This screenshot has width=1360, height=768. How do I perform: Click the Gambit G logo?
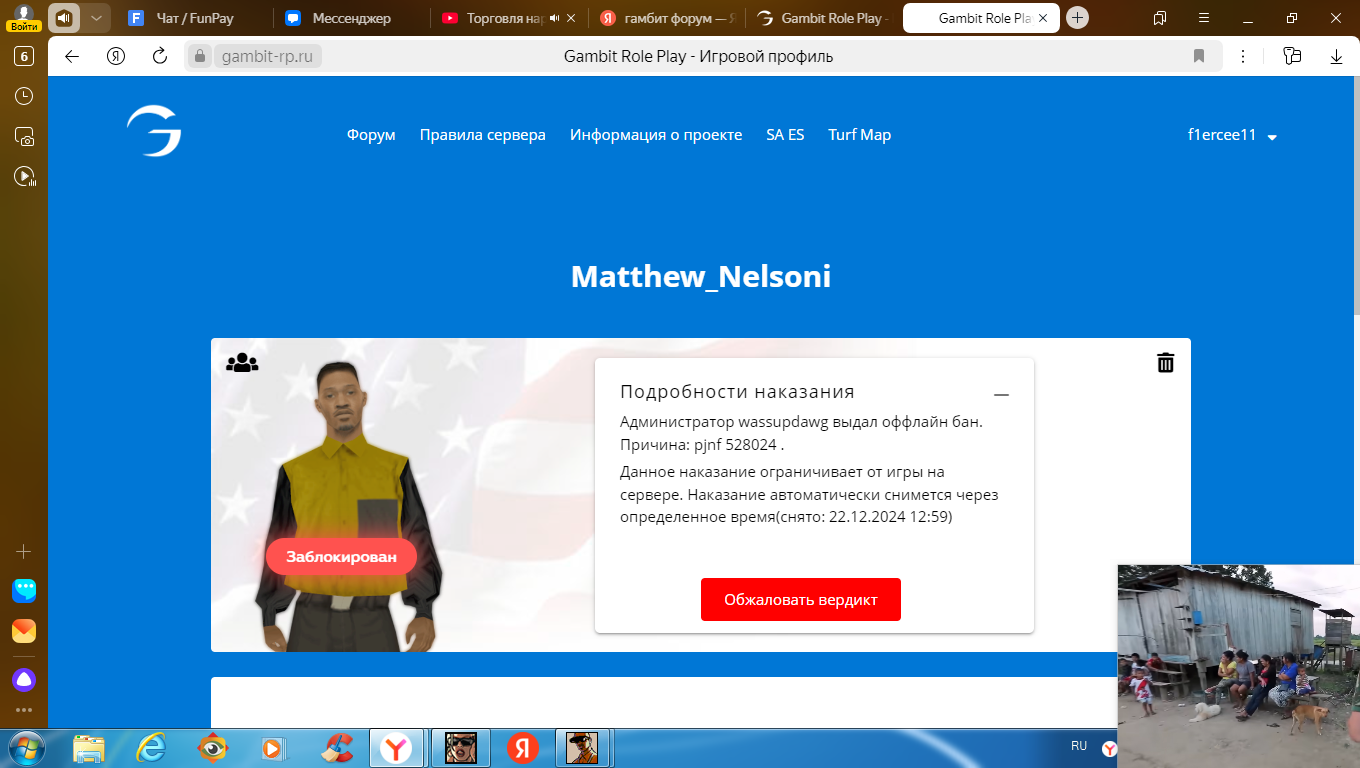tap(154, 132)
